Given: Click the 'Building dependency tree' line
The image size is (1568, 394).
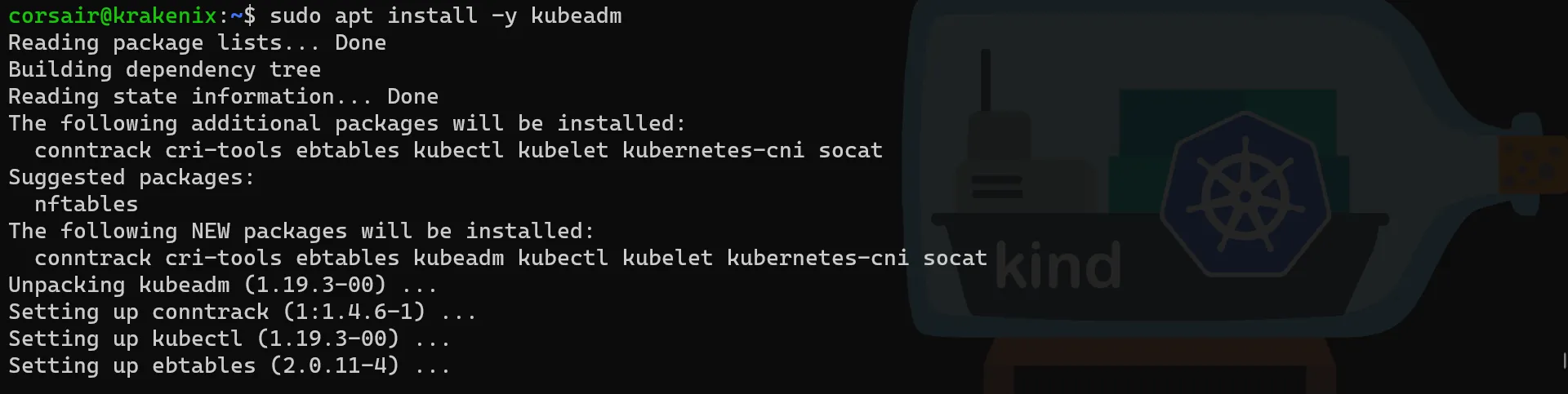Looking at the screenshot, I should (164, 69).
